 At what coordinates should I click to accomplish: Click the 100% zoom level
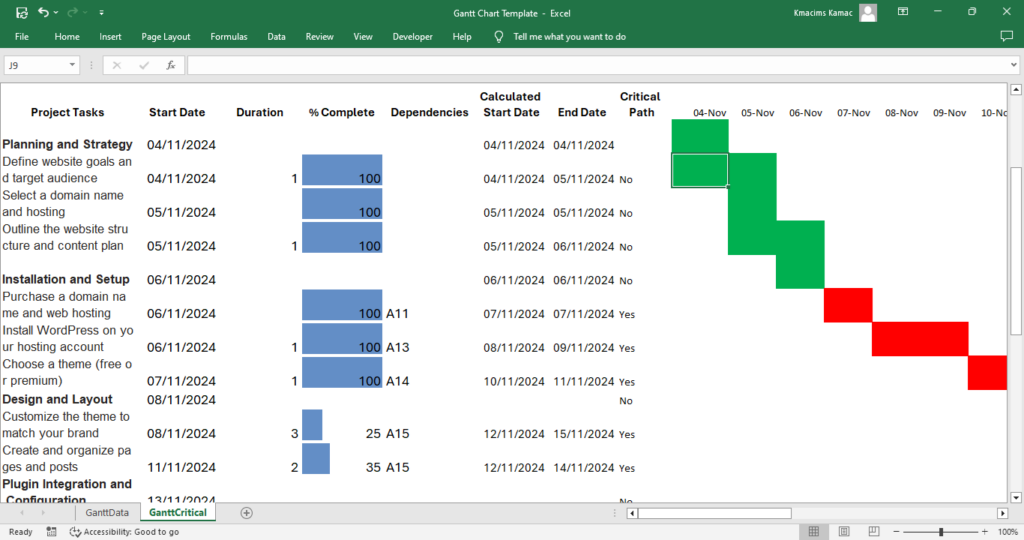coord(1008,532)
